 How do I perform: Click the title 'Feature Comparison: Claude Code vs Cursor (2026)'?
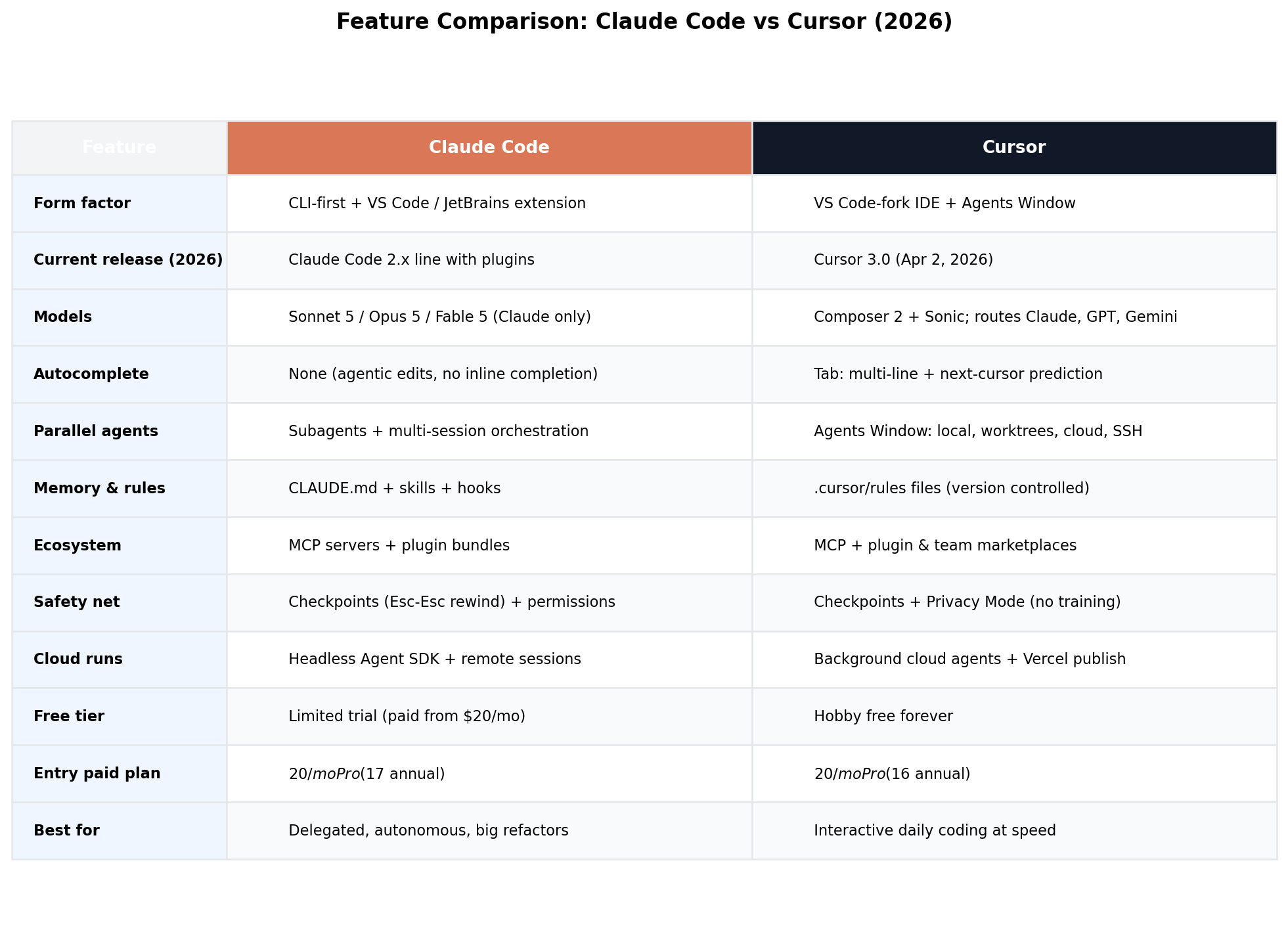pos(644,22)
